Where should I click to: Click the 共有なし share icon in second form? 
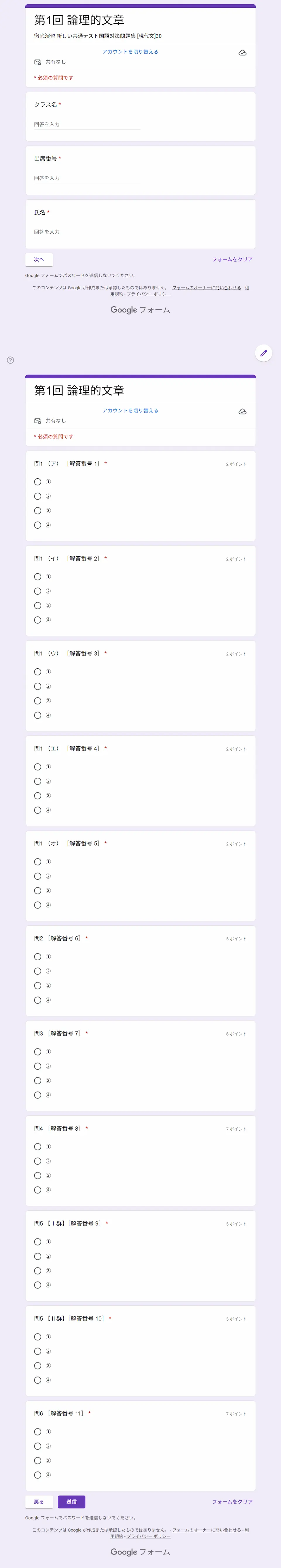pos(38,421)
